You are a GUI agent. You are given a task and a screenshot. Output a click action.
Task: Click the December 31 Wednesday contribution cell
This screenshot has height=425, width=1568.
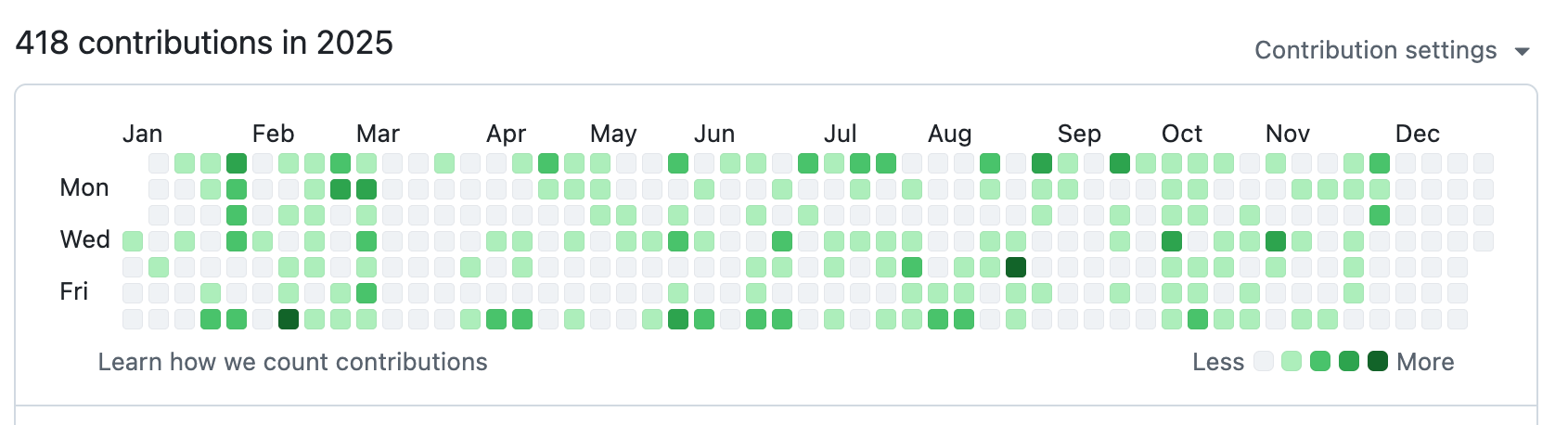click(x=1484, y=241)
